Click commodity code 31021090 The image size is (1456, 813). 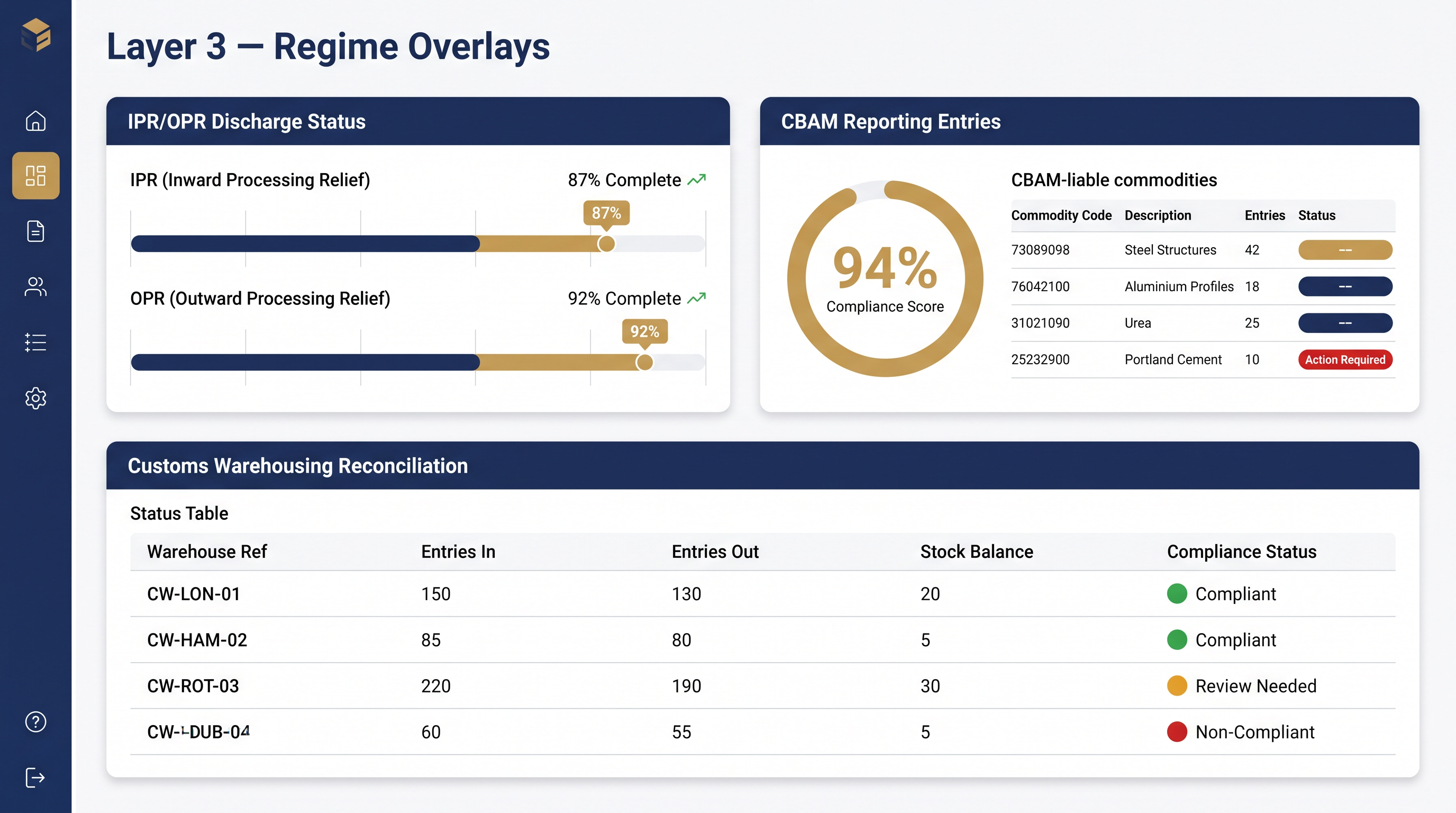click(x=1040, y=323)
